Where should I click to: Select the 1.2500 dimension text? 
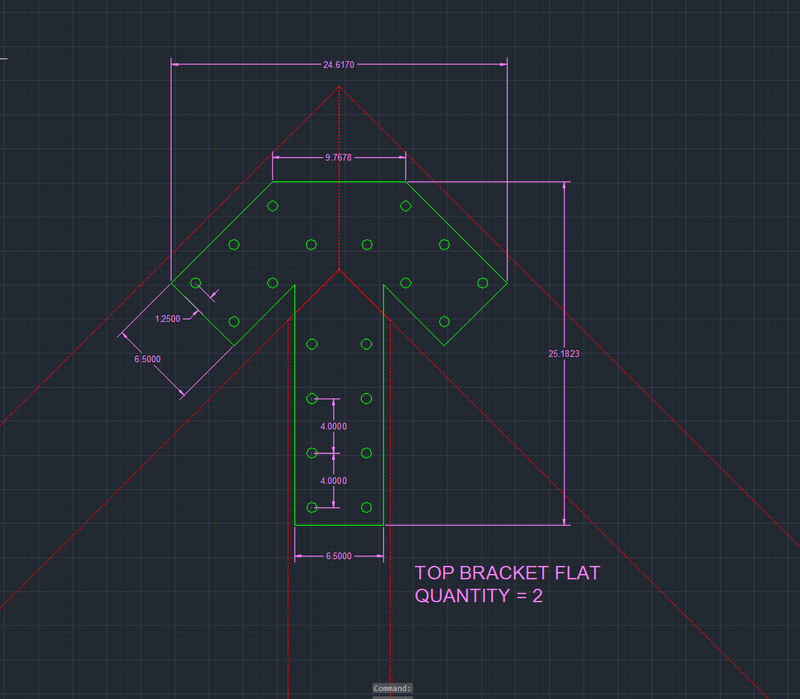pos(169,319)
